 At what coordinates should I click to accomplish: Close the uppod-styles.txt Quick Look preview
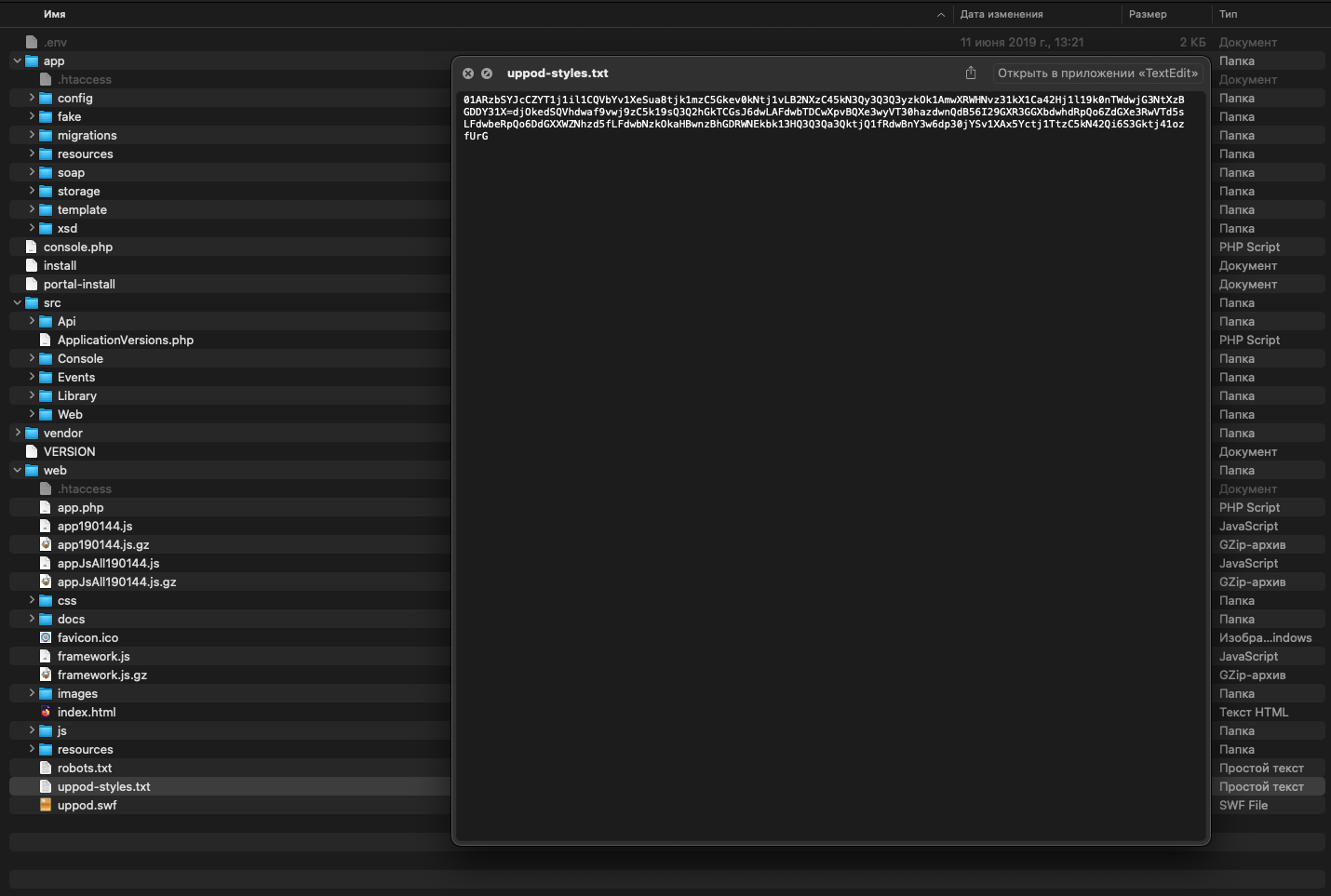[468, 74]
